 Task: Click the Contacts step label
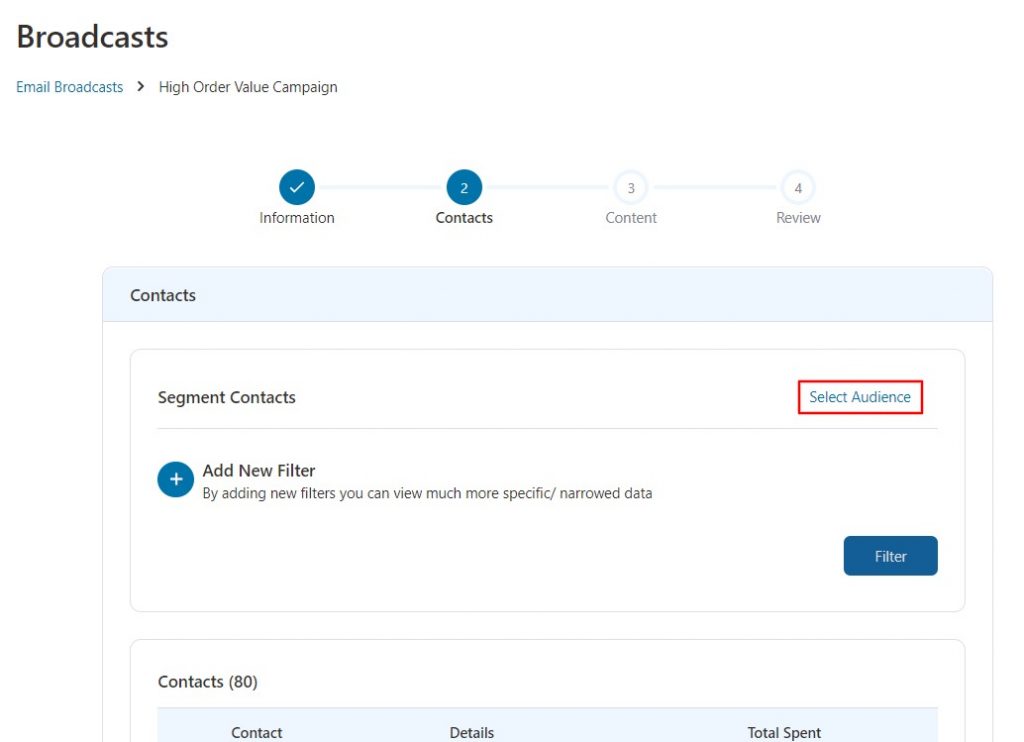464,218
